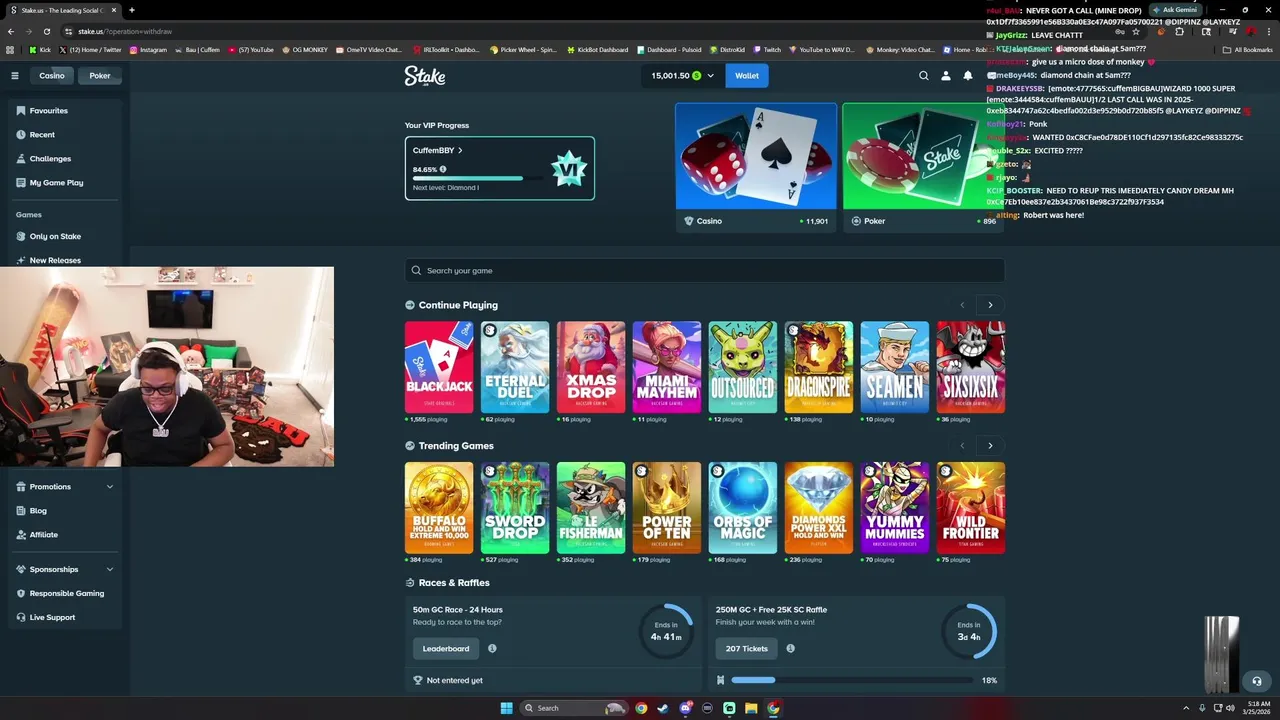Open the notifications bell icon

(968, 76)
